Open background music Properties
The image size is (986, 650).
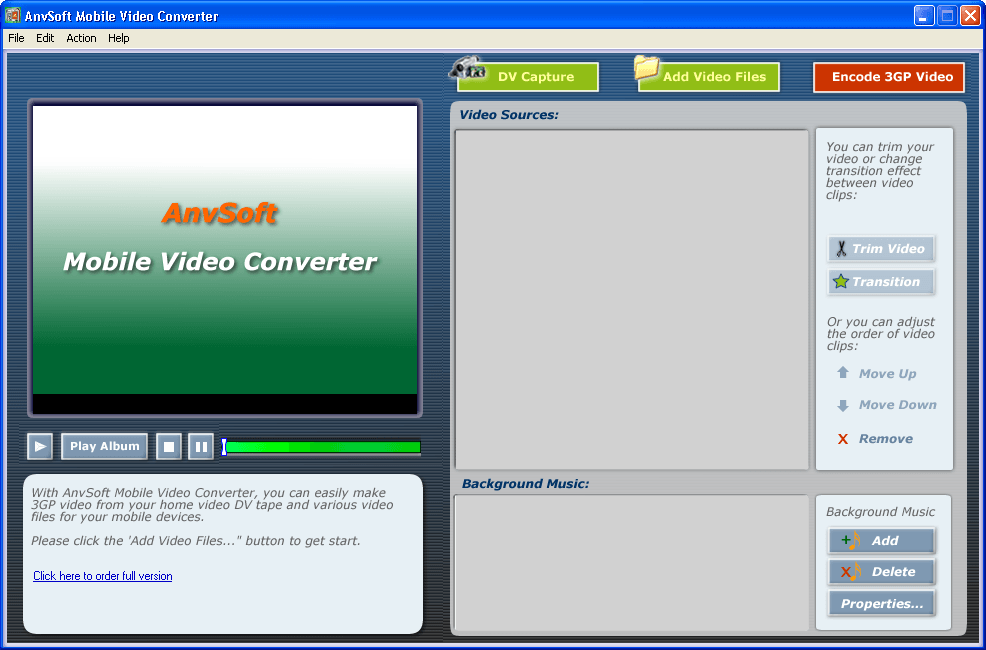[881, 603]
